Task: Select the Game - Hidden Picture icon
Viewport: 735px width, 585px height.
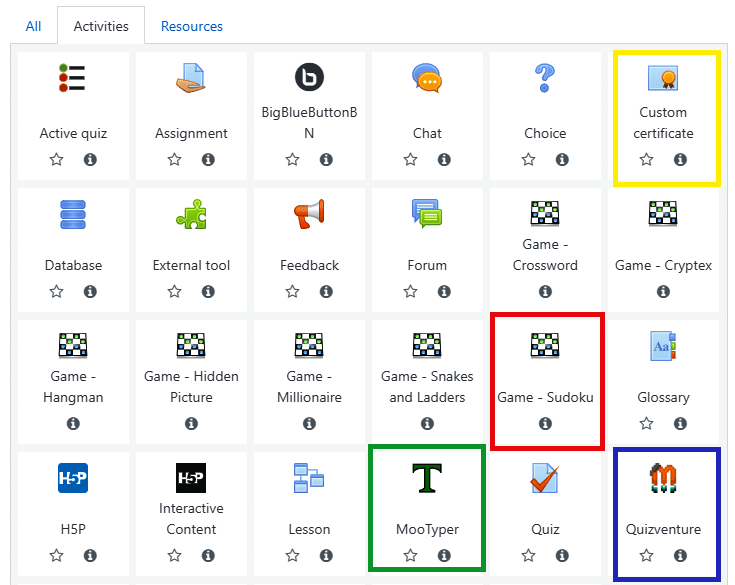Action: pos(191,345)
